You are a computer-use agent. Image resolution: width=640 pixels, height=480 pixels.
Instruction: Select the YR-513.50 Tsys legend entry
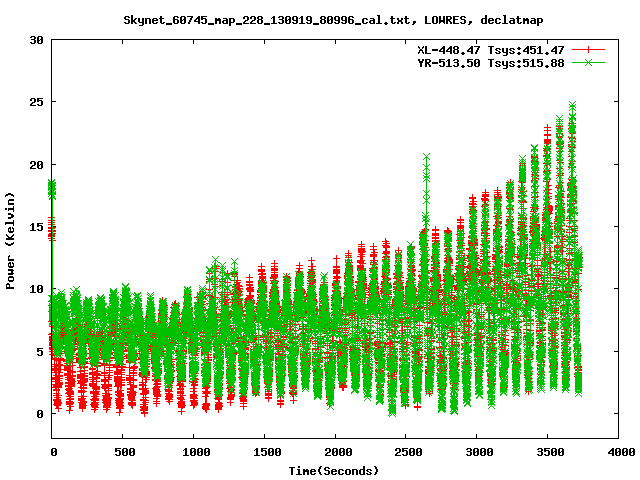(490, 62)
